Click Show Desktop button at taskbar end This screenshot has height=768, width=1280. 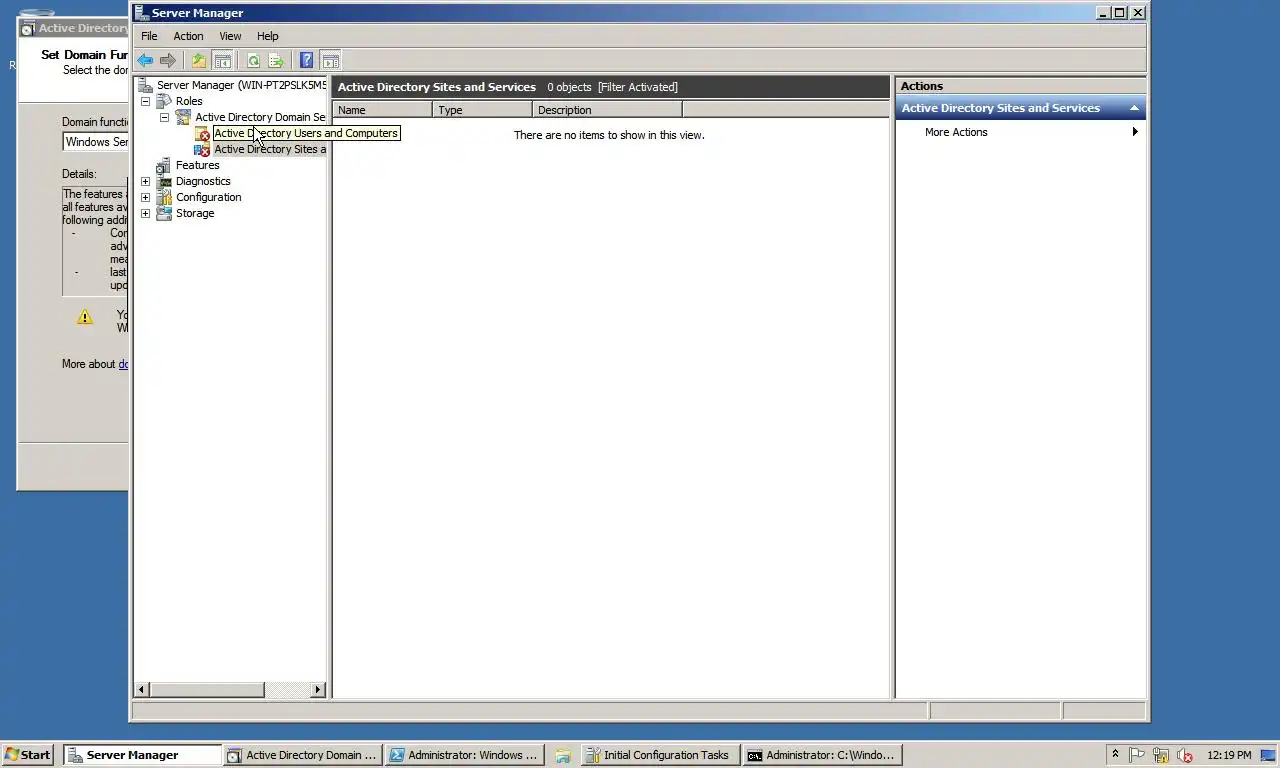pyautogui.click(x=1269, y=755)
